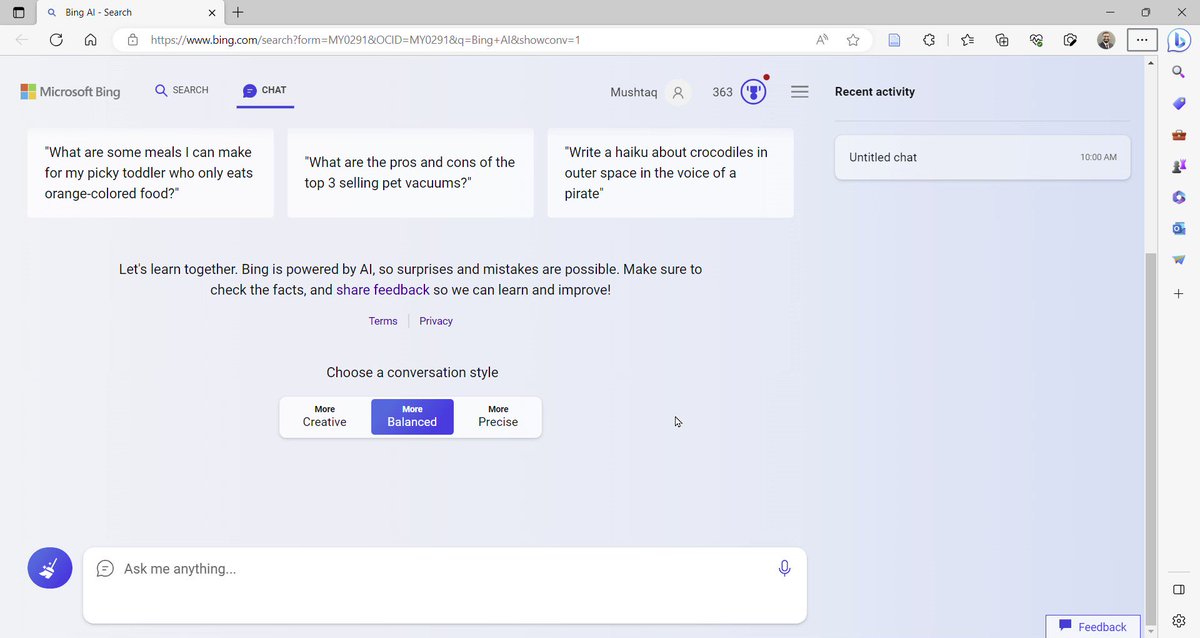Open the sidebar Games chess icon
Viewport: 1200px width, 638px height.
tap(1178, 166)
